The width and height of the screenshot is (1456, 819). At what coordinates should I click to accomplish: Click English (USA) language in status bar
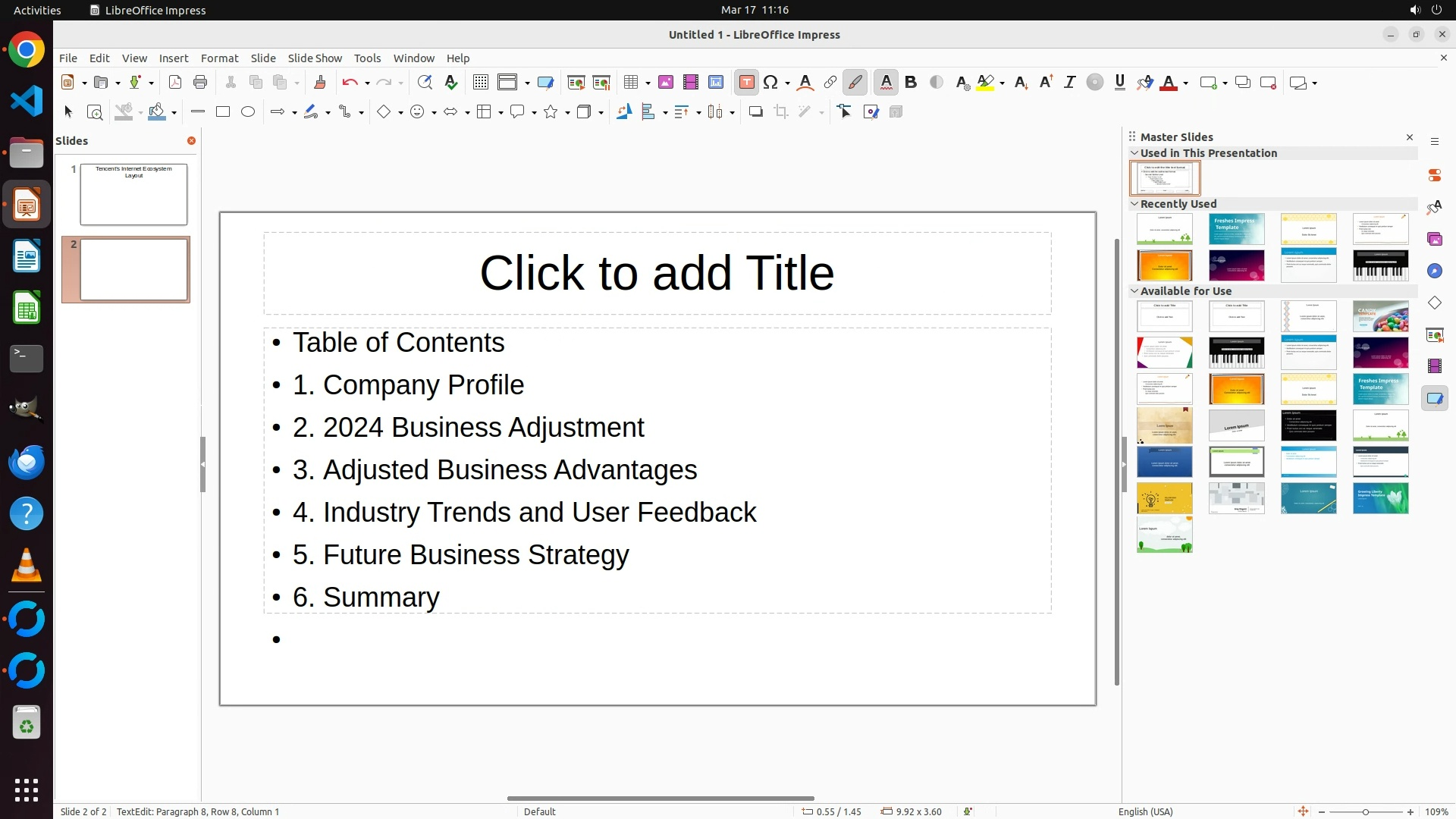(x=1145, y=811)
